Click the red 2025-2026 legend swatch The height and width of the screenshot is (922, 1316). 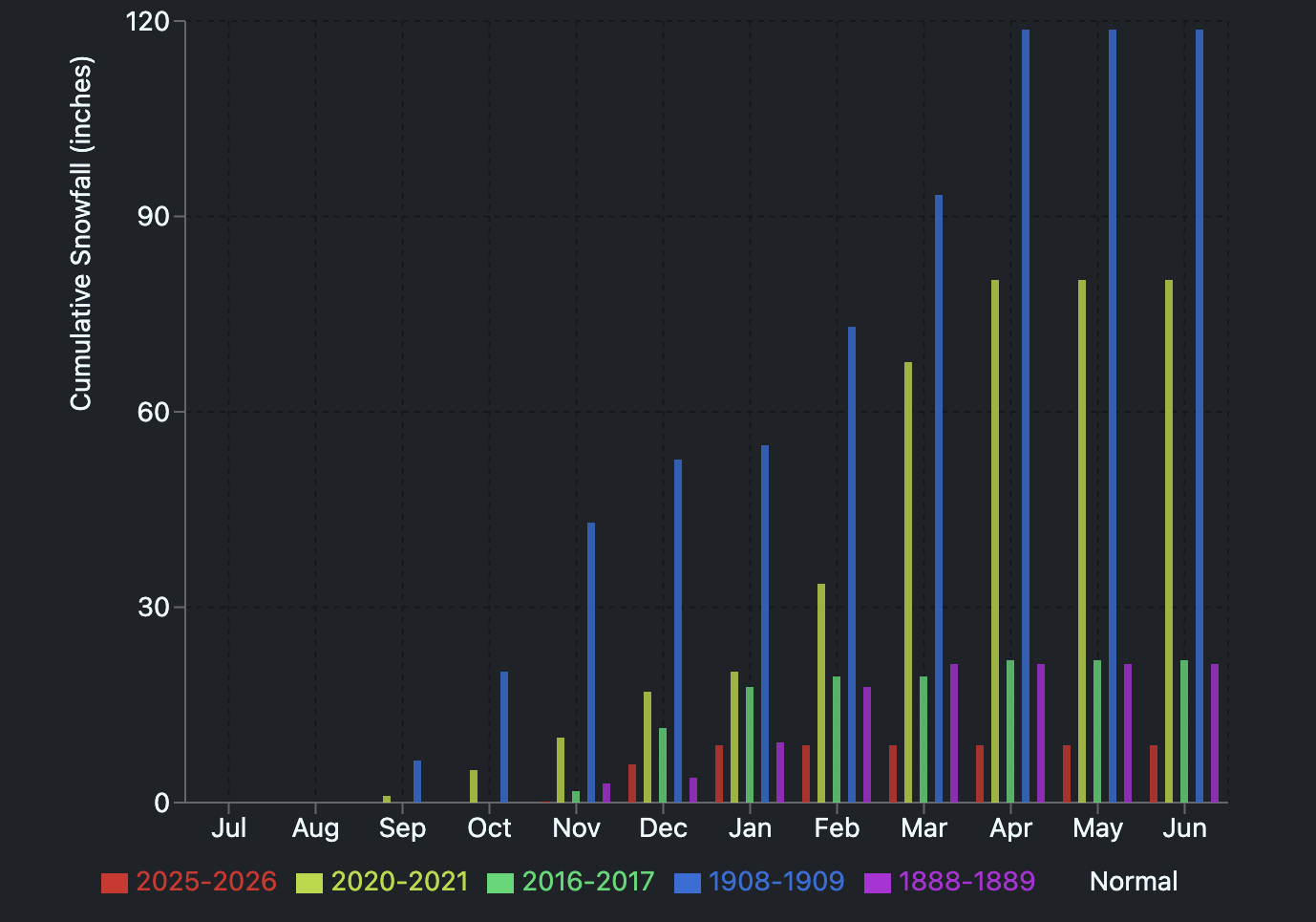(x=115, y=883)
